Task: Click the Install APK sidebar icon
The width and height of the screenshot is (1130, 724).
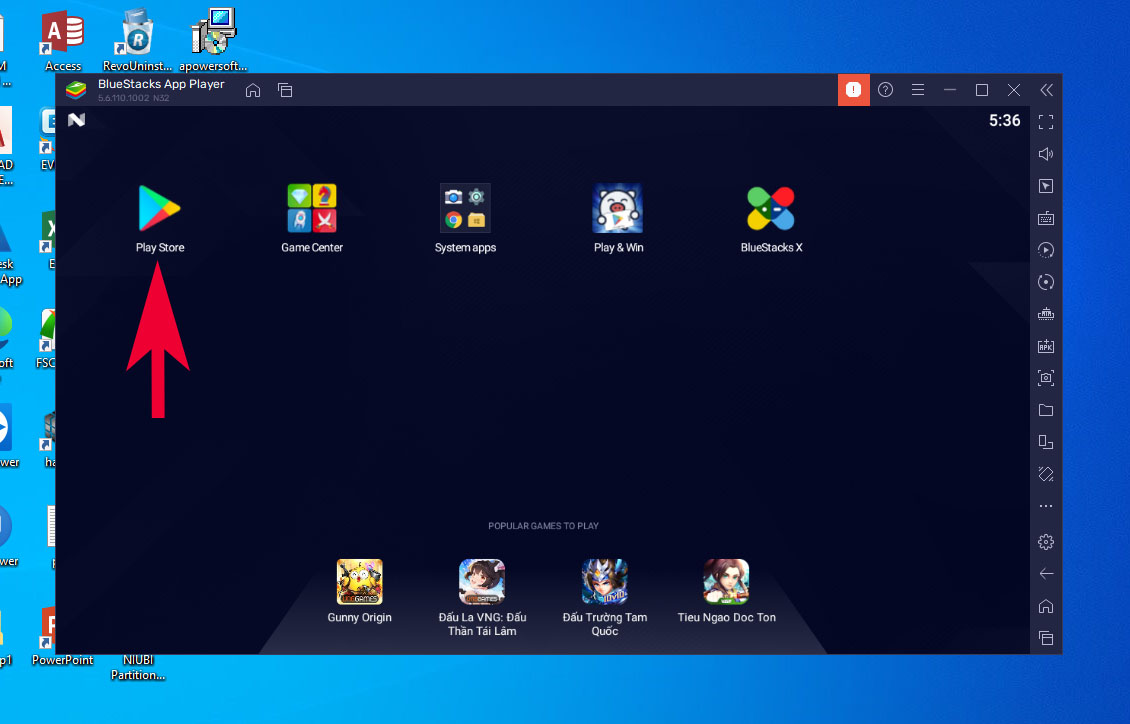Action: (x=1046, y=346)
